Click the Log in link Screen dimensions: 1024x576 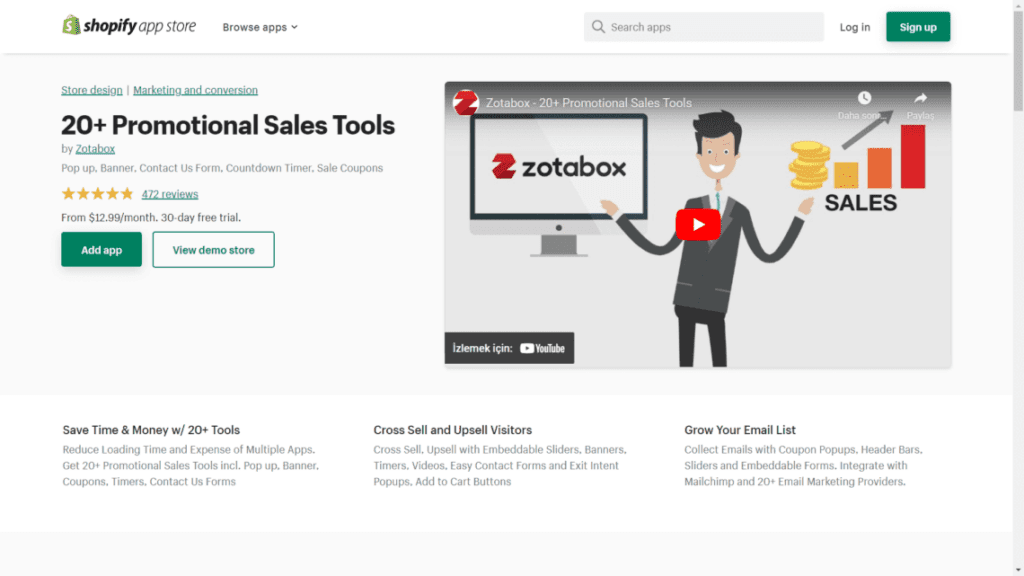[854, 27]
